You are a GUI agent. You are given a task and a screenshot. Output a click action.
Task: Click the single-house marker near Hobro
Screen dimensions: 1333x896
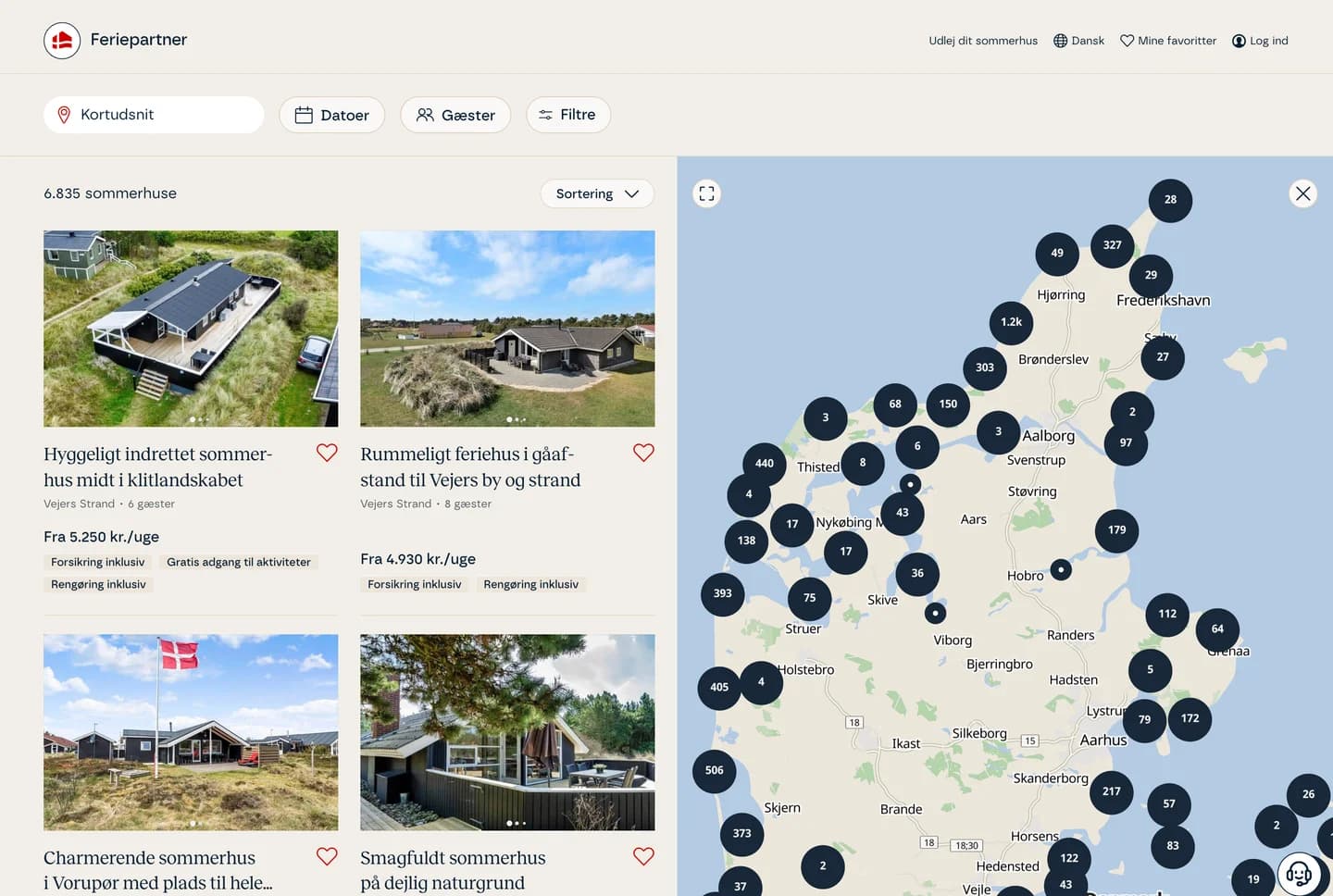click(1062, 570)
